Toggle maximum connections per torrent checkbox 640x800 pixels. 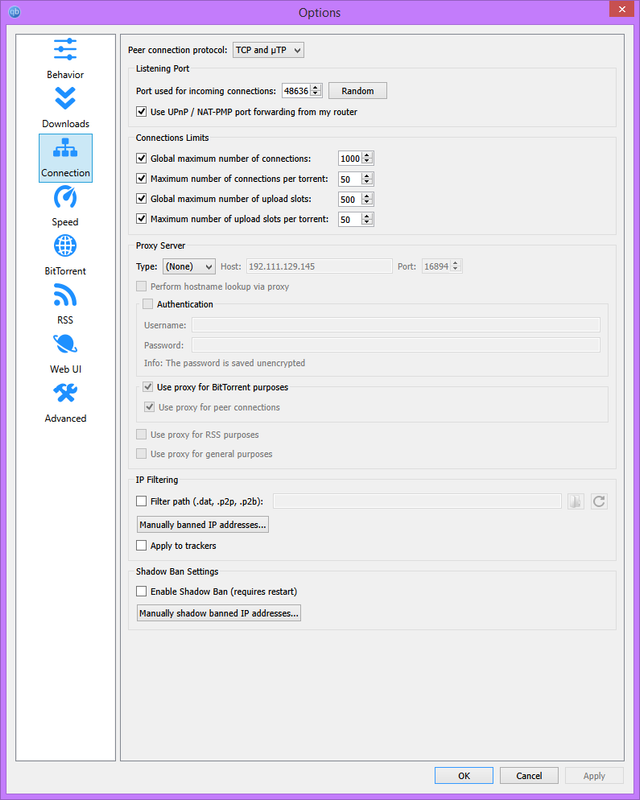click(141, 179)
